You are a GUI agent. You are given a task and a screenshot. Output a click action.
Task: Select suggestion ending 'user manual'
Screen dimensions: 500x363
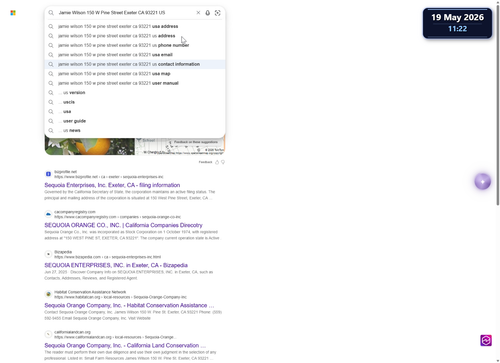(x=135, y=83)
